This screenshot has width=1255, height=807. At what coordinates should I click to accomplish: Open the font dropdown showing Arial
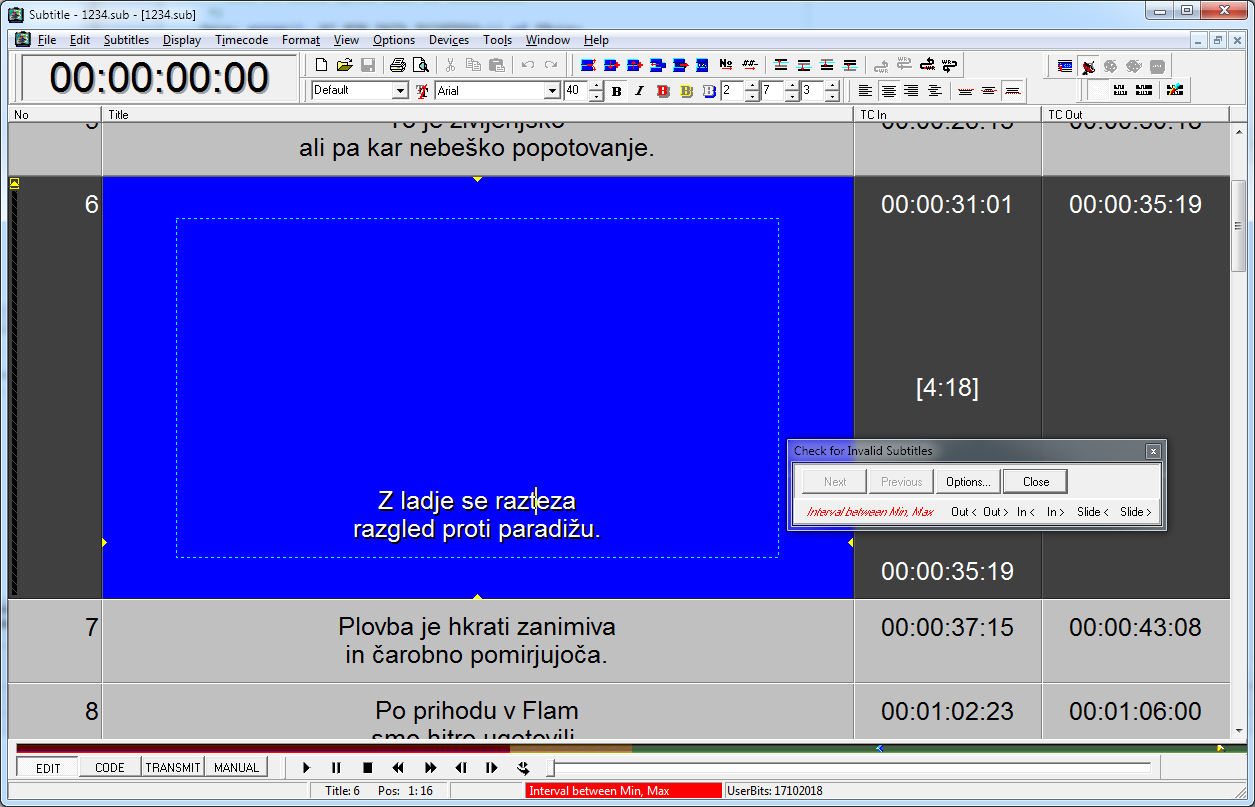[552, 91]
